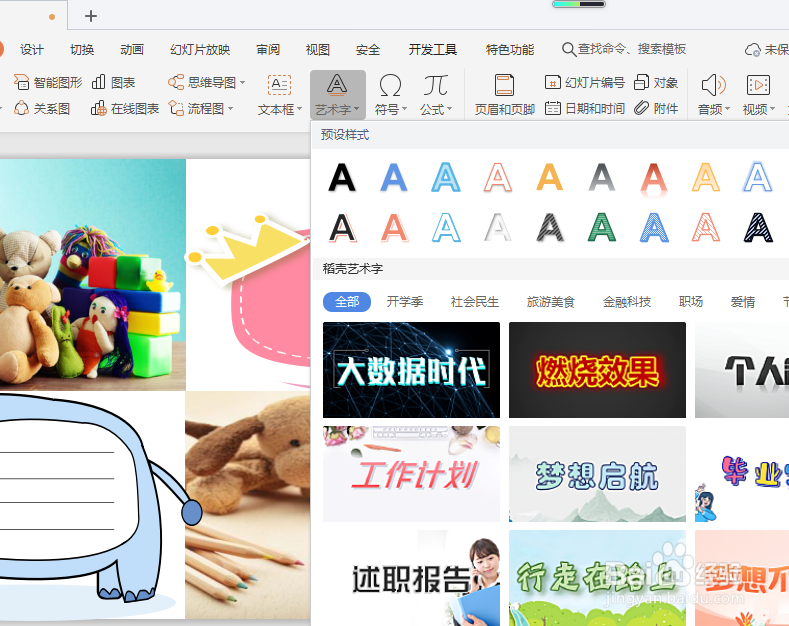The width and height of the screenshot is (789, 626).
Task: Open the 开发工具 developer tools tab
Action: [x=433, y=50]
